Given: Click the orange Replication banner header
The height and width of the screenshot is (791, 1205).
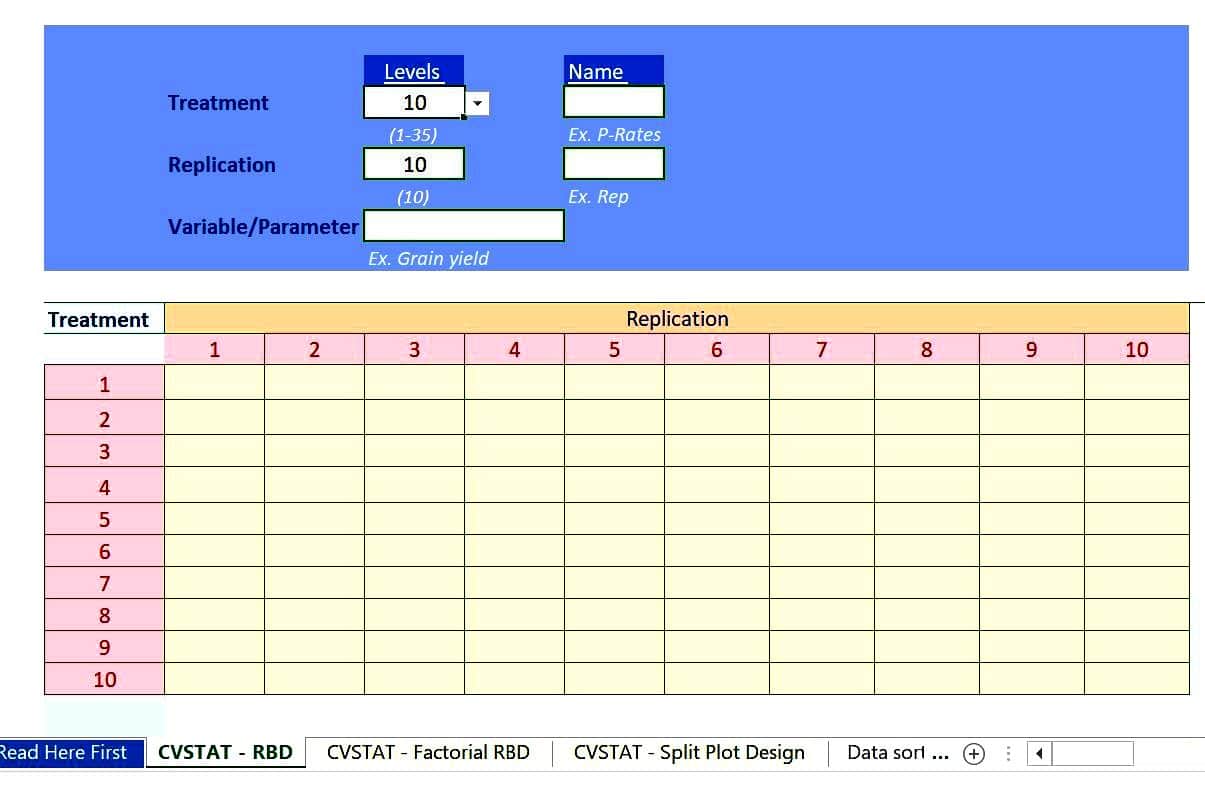Looking at the screenshot, I should 677,318.
